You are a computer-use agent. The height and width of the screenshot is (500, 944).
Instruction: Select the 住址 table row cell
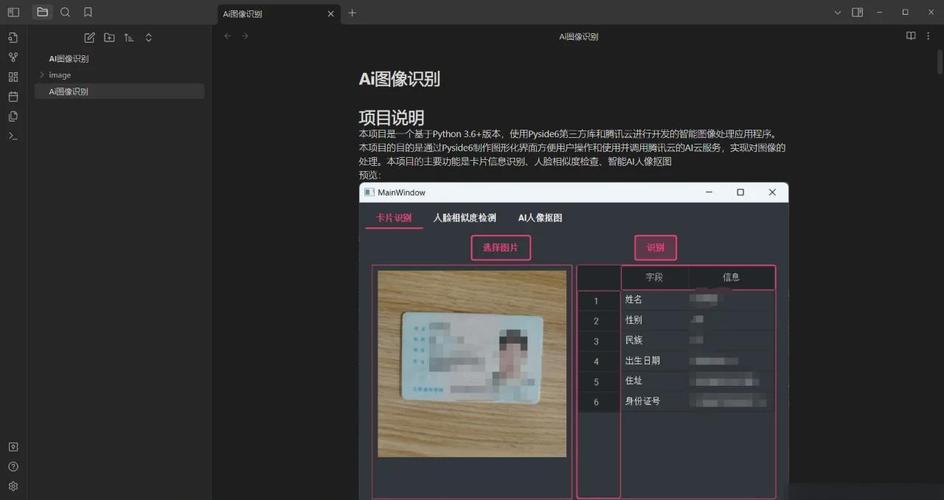coord(654,381)
